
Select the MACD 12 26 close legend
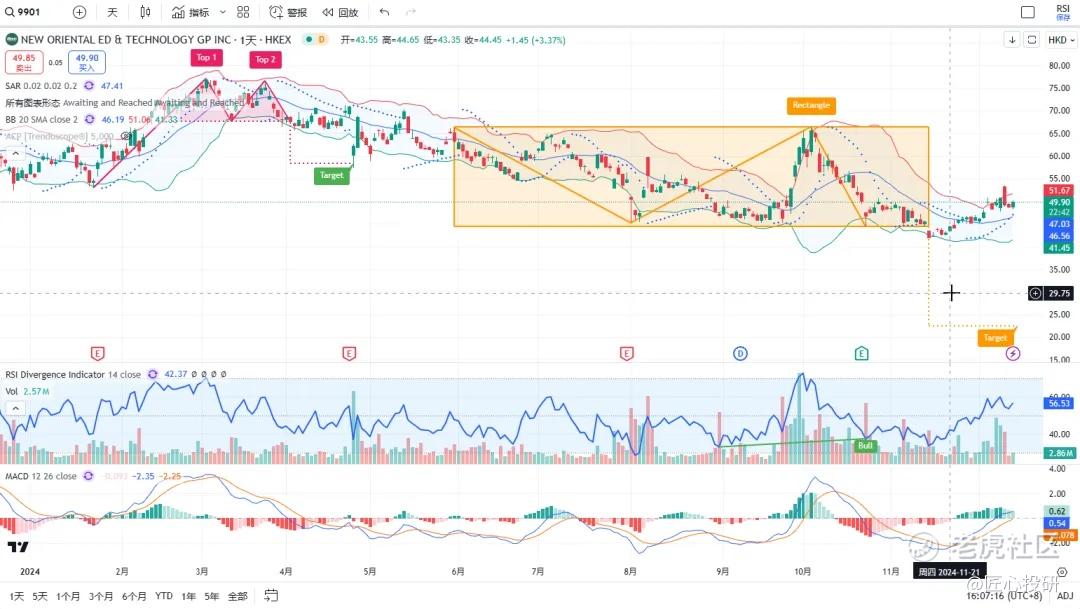pos(41,476)
